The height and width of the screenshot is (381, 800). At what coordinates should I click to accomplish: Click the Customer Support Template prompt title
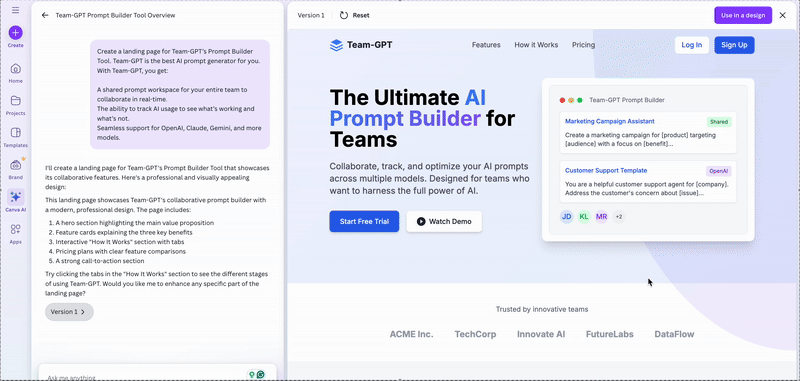[x=606, y=170]
